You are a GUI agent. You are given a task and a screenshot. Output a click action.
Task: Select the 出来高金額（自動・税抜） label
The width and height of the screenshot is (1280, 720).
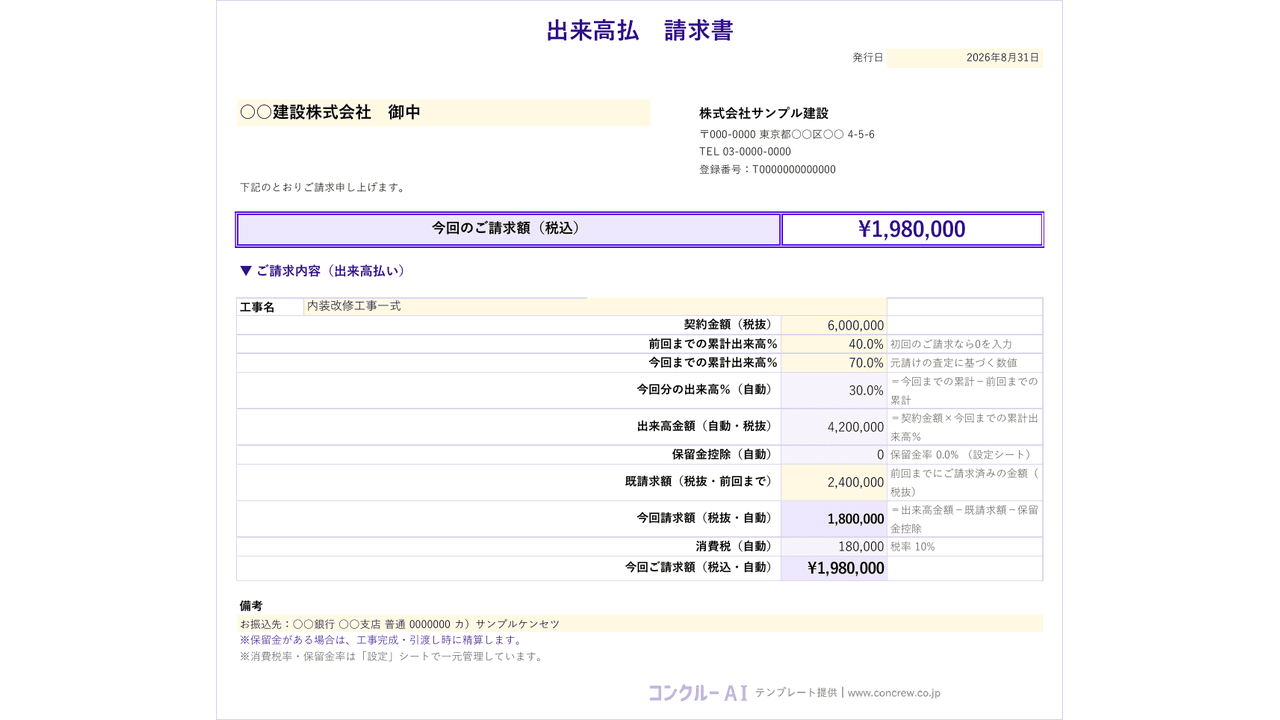tap(705, 426)
